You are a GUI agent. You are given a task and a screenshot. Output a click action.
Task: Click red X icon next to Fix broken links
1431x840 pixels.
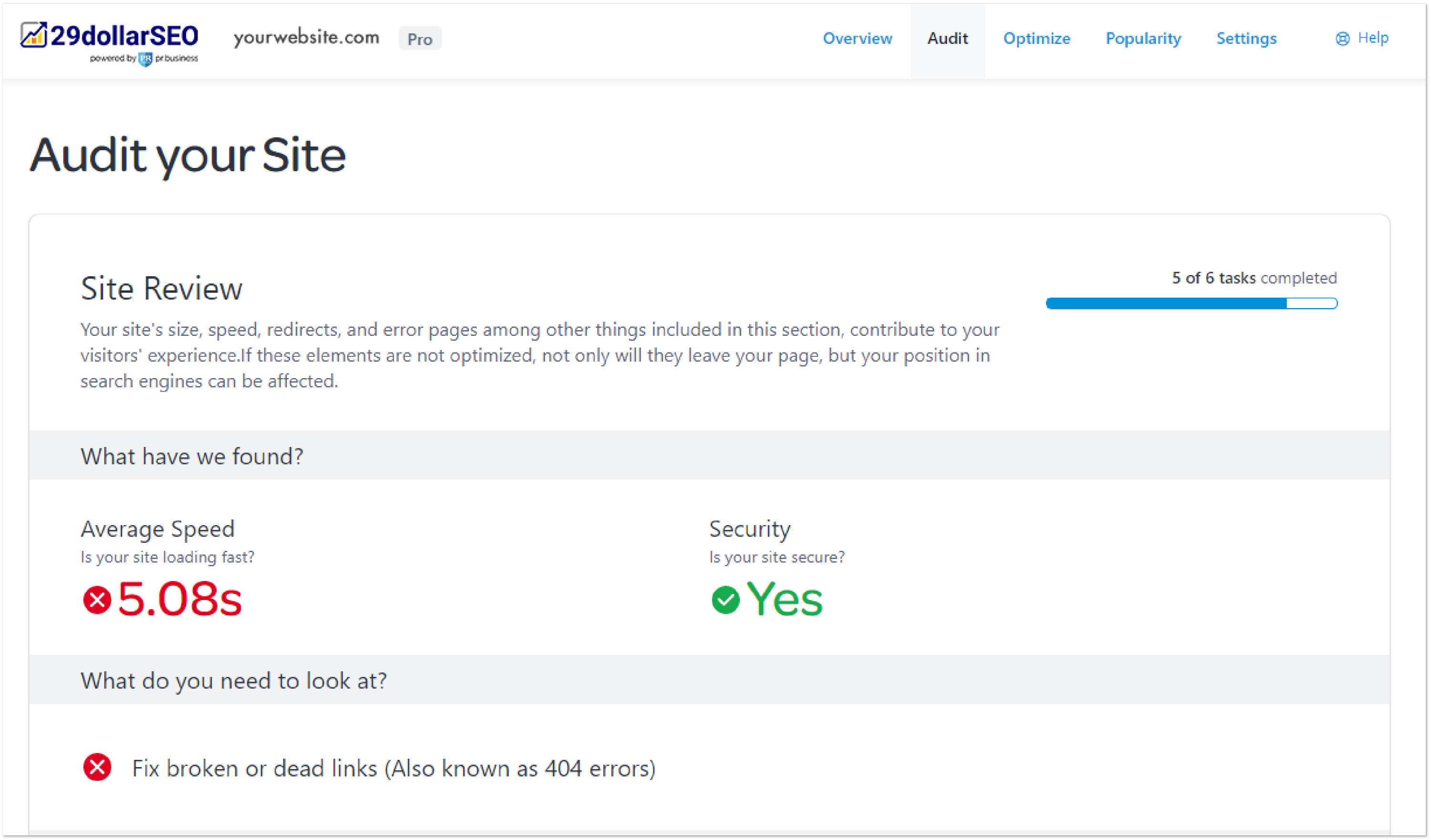click(x=97, y=767)
